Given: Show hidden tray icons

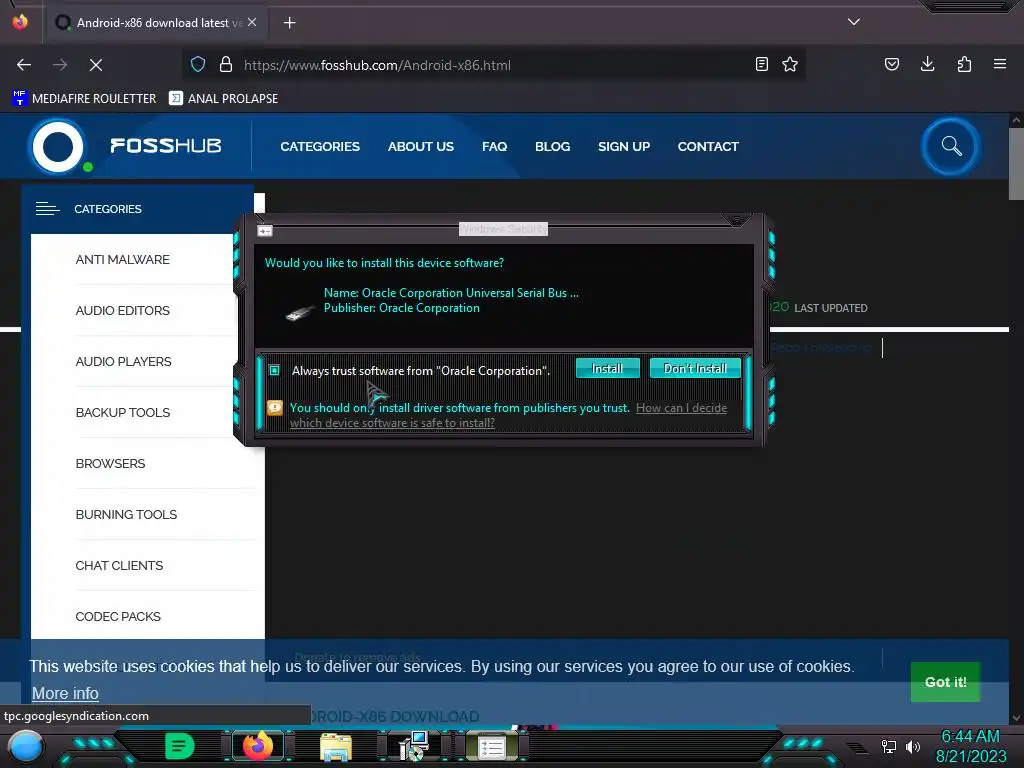Looking at the screenshot, I should (x=857, y=748).
